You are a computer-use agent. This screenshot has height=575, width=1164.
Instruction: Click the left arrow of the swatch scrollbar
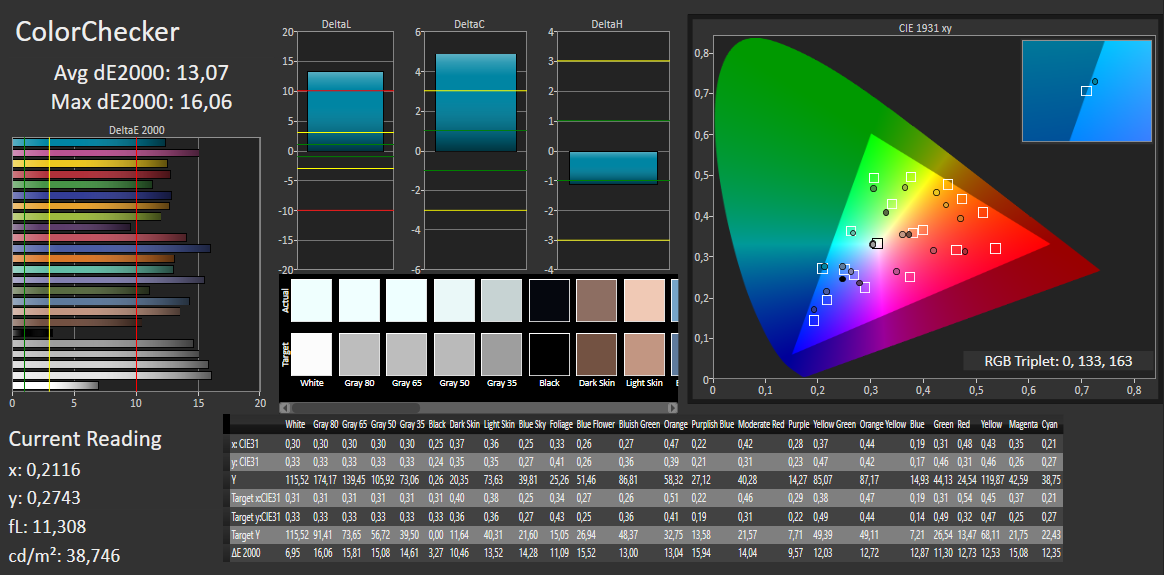(x=285, y=407)
